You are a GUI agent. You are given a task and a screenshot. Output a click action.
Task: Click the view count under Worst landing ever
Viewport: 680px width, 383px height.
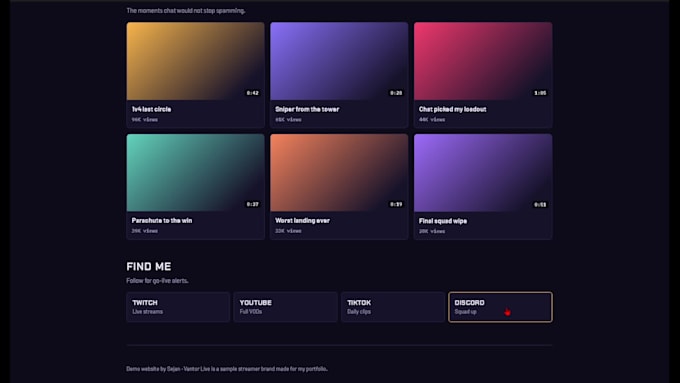288,231
